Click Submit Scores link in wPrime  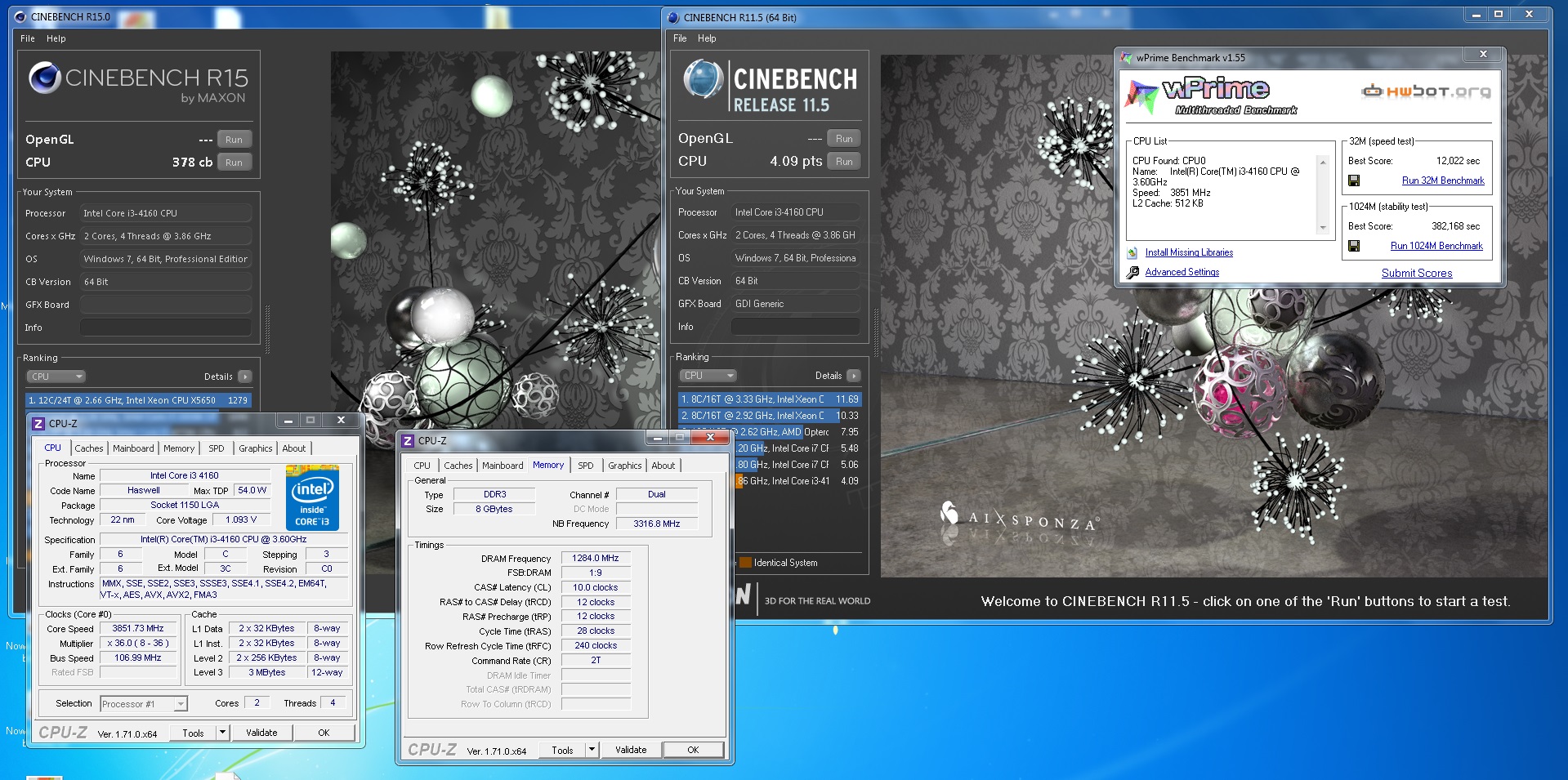1417,273
